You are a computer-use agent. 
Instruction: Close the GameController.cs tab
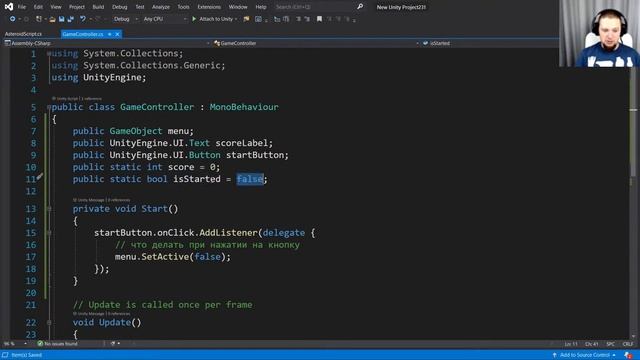point(118,34)
